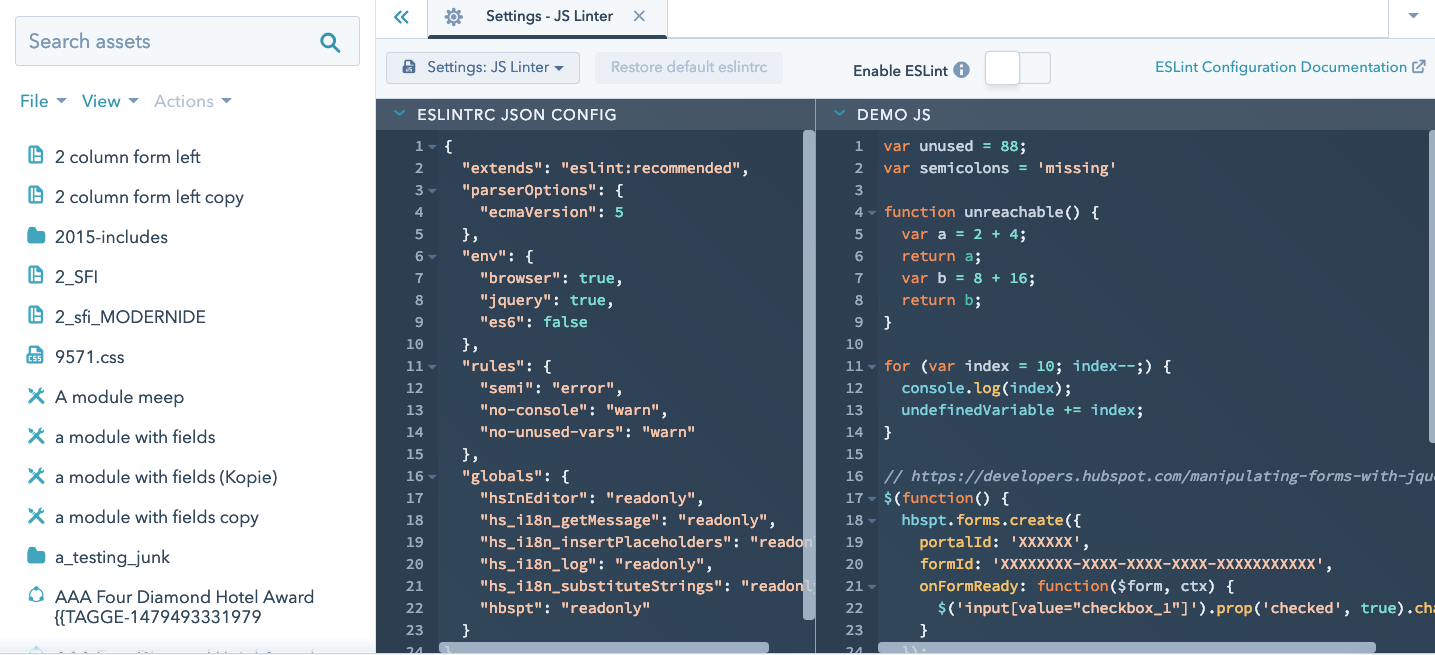The width and height of the screenshot is (1435, 655).
Task: Fold env block at config line 6
Action: [x=432, y=257]
